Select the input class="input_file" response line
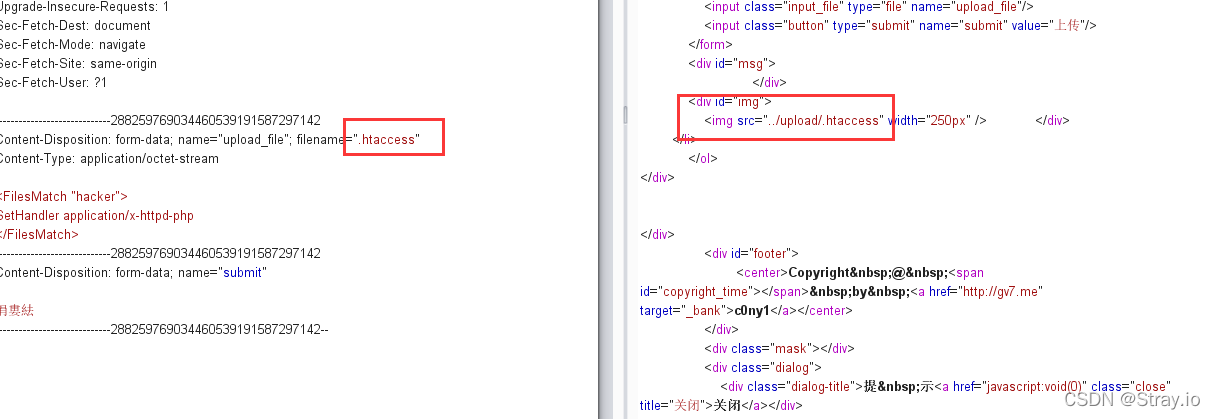Viewport: 1215px width, 419px height. coord(869,6)
